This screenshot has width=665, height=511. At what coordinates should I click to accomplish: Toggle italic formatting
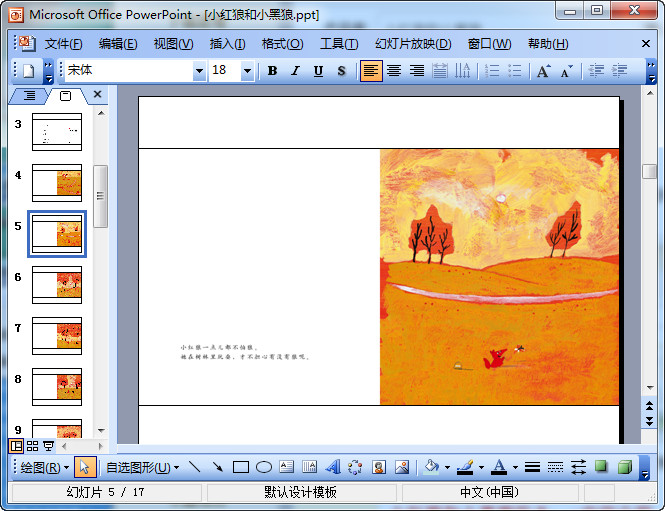click(295, 71)
